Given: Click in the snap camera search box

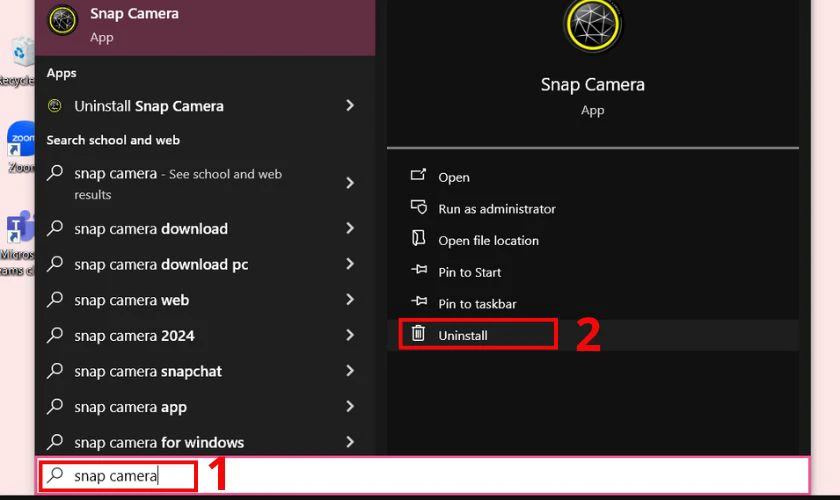Looking at the screenshot, I should pyautogui.click(x=423, y=475).
